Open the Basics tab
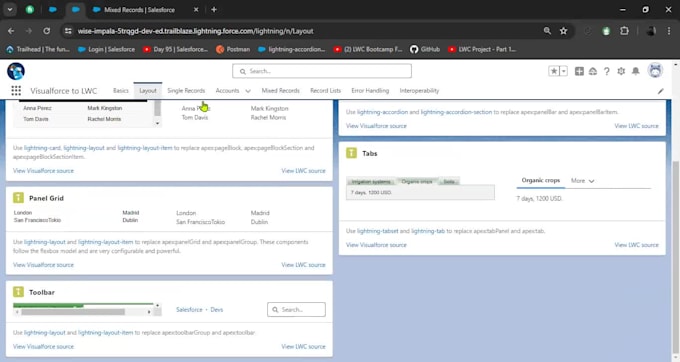Viewport: 680px width, 362px height. (x=121, y=91)
